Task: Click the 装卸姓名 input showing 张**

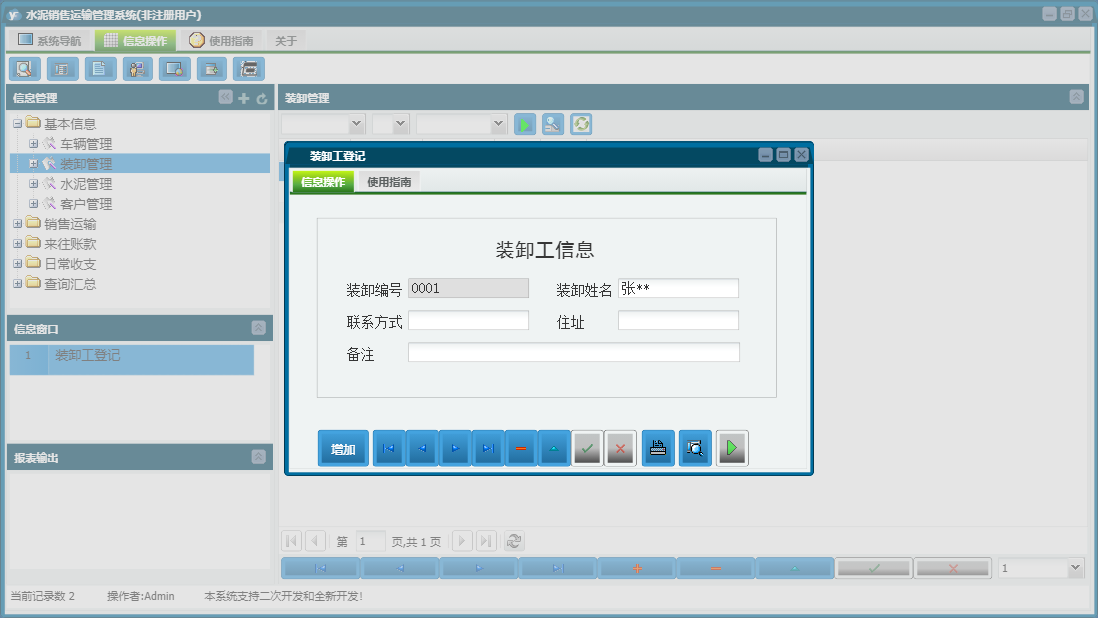Action: click(x=678, y=287)
